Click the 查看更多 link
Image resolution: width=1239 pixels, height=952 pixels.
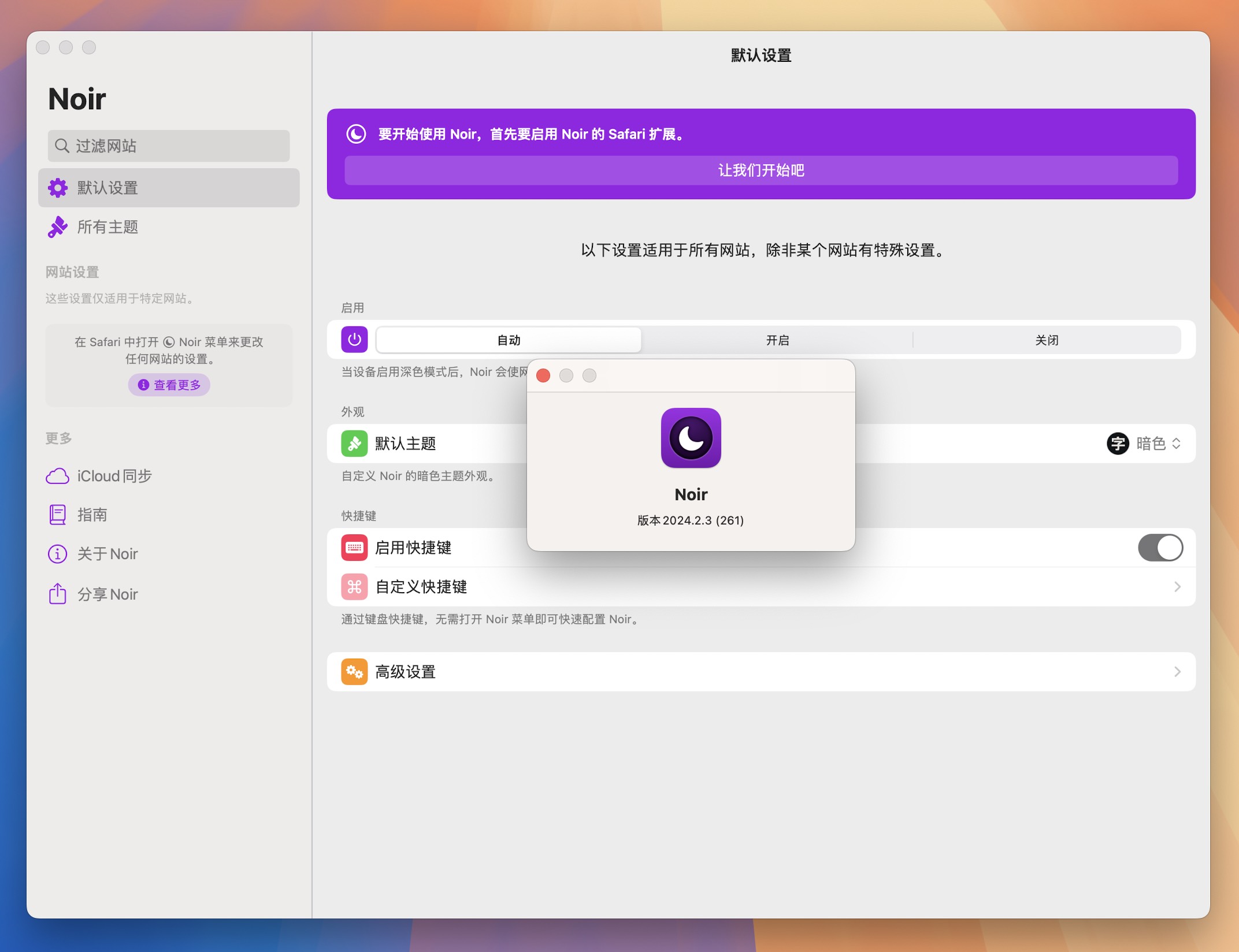pyautogui.click(x=169, y=385)
